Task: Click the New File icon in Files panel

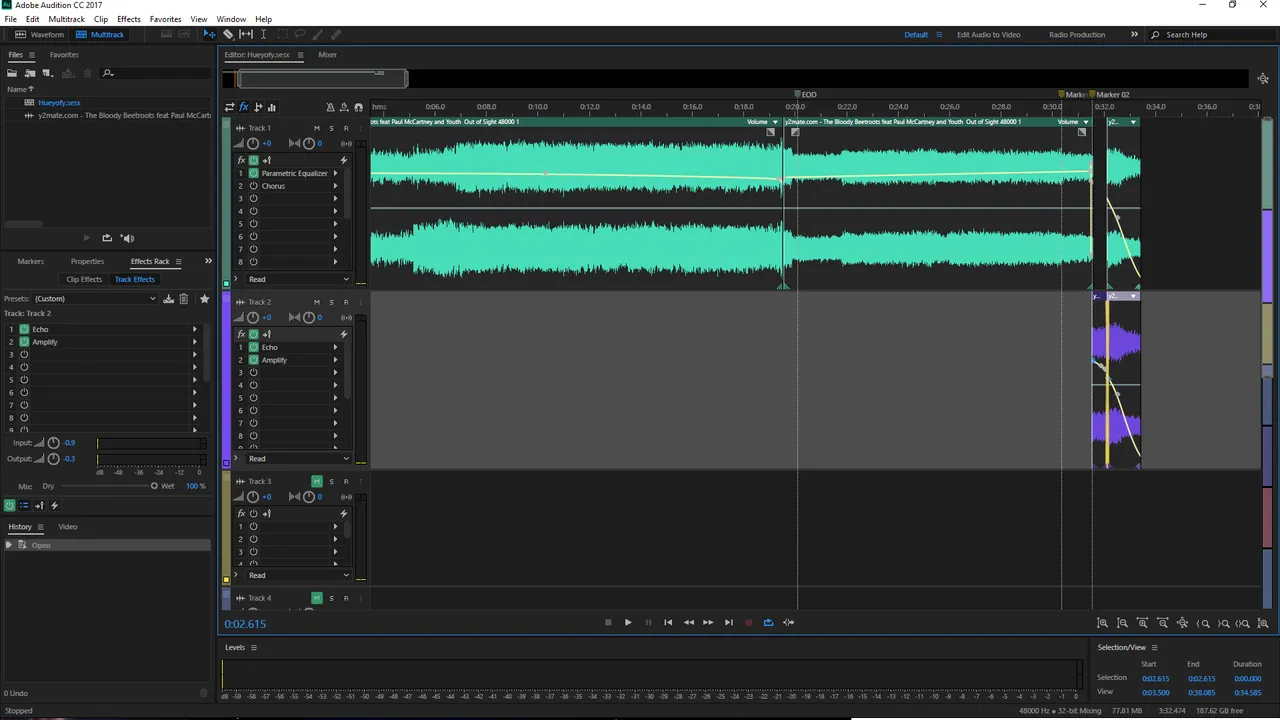Action: click(48, 73)
